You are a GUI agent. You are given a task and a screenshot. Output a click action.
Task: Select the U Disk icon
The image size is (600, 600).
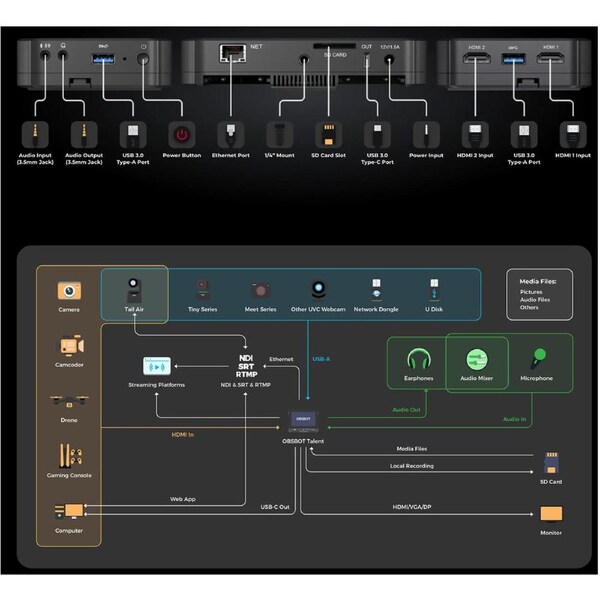pyautogui.click(x=434, y=290)
